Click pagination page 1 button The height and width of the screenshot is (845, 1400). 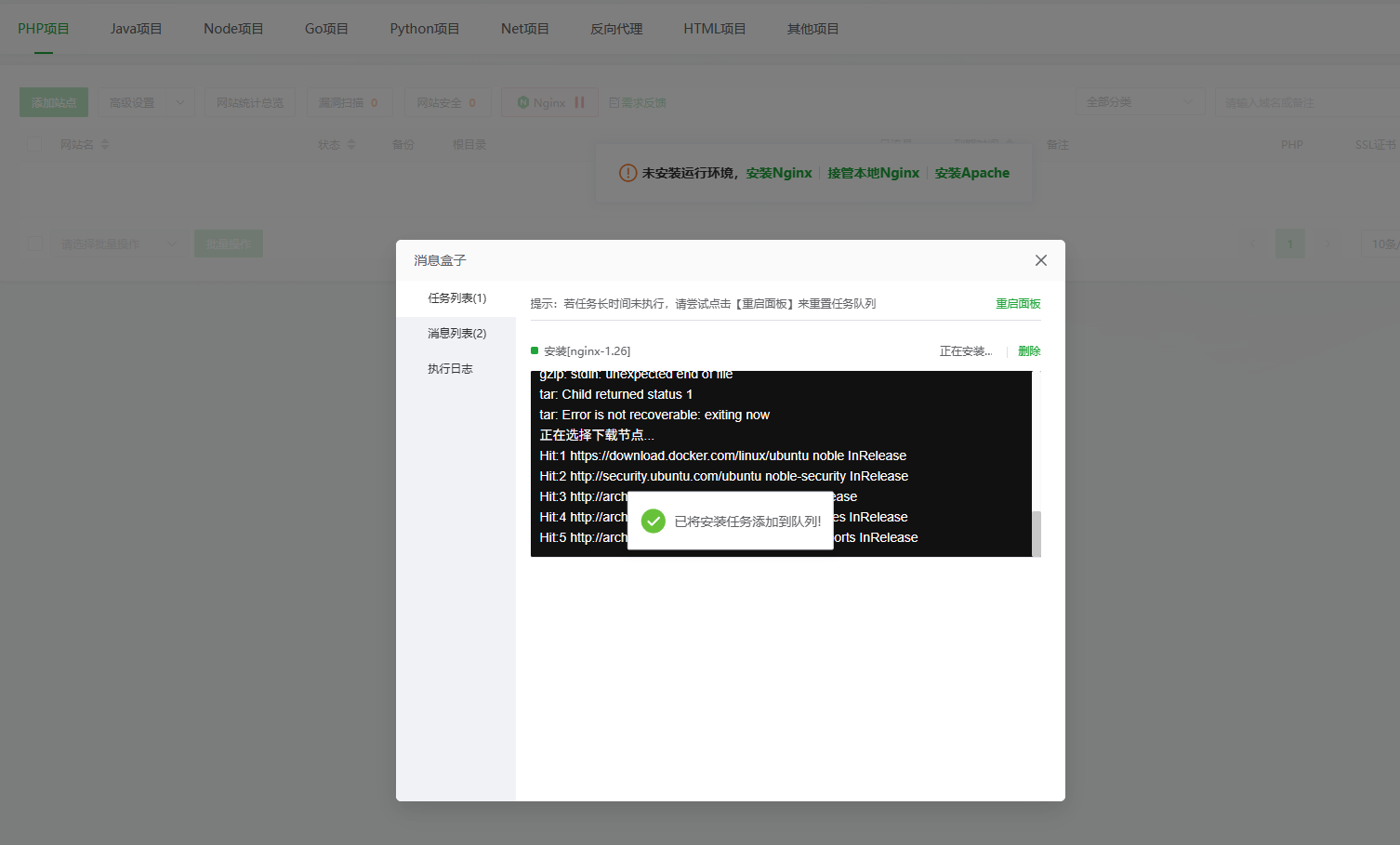click(x=1290, y=244)
